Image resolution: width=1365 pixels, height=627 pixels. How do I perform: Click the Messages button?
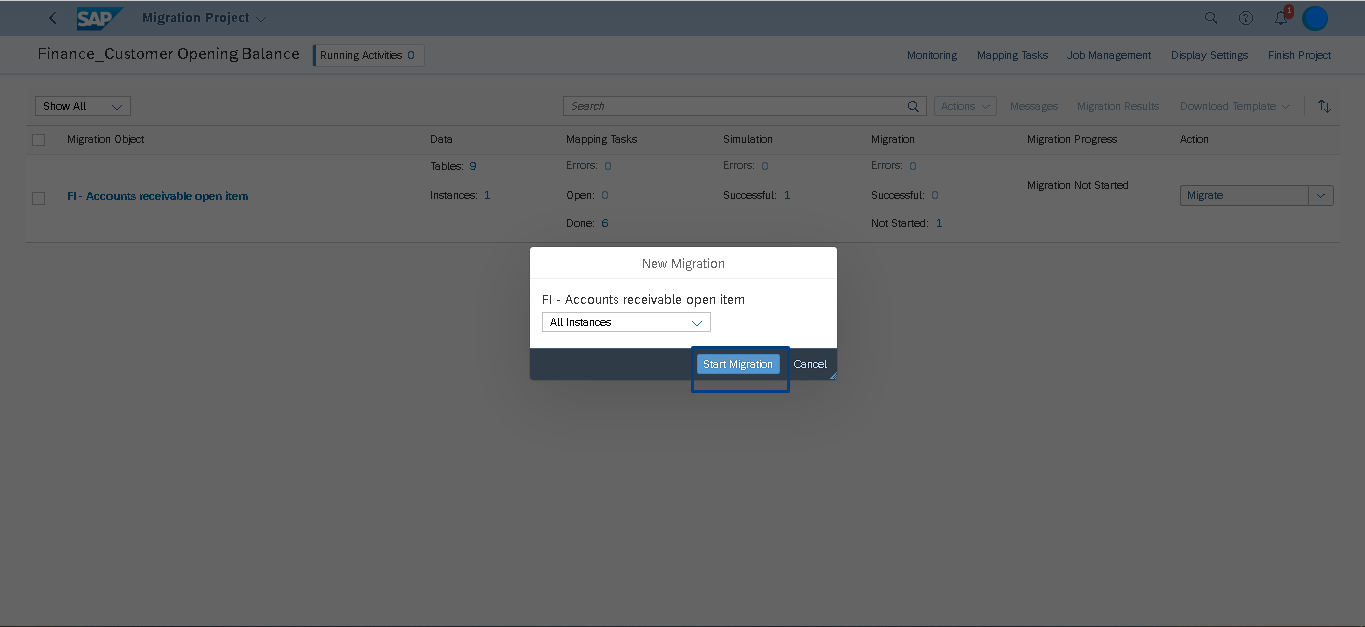click(1034, 106)
